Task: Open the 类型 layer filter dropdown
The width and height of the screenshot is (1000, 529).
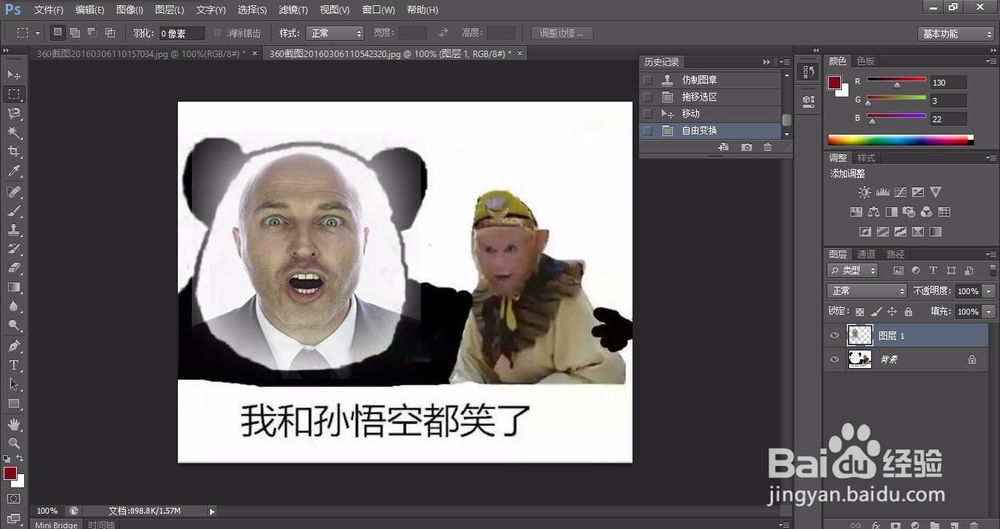Action: pyautogui.click(x=853, y=271)
